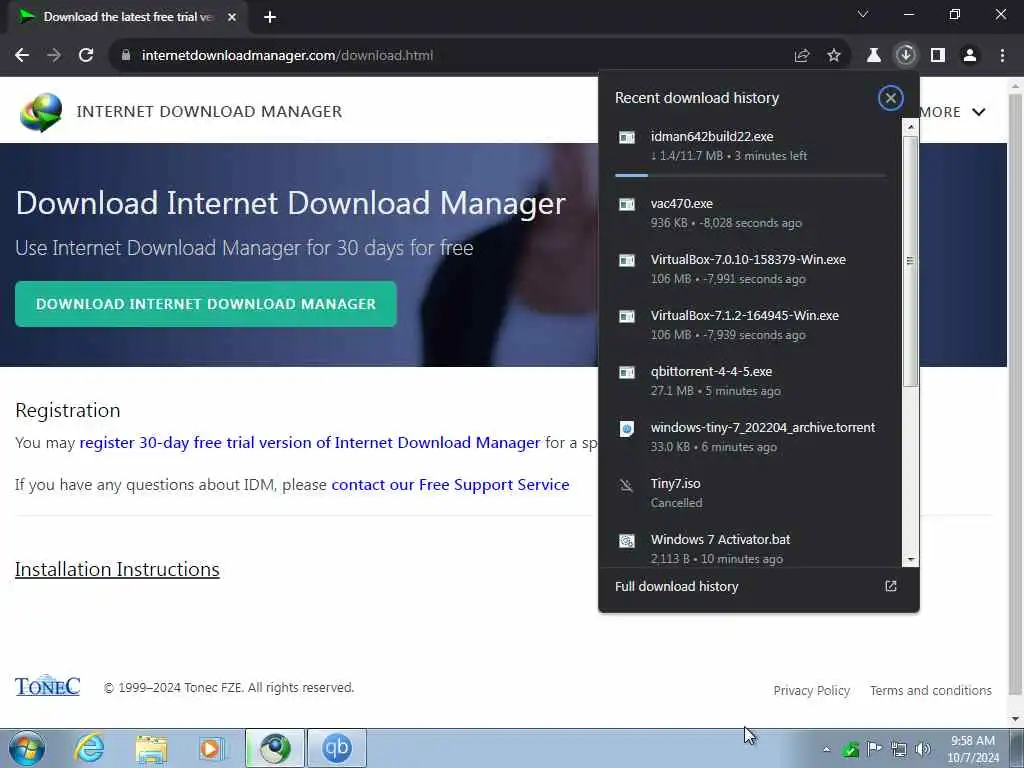Open network tray icon

(899, 749)
